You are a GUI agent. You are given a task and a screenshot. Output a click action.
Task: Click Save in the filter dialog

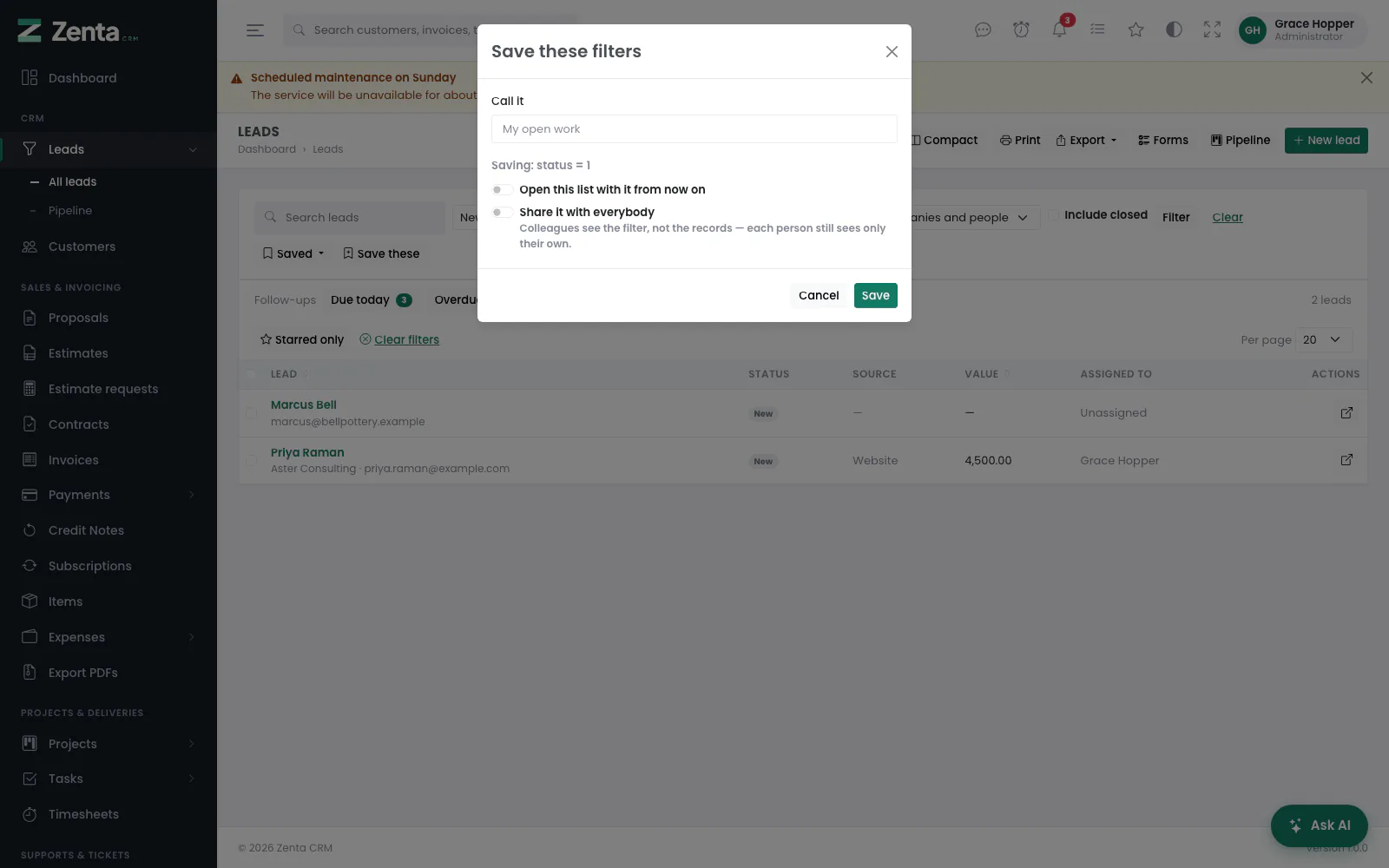[876, 296]
